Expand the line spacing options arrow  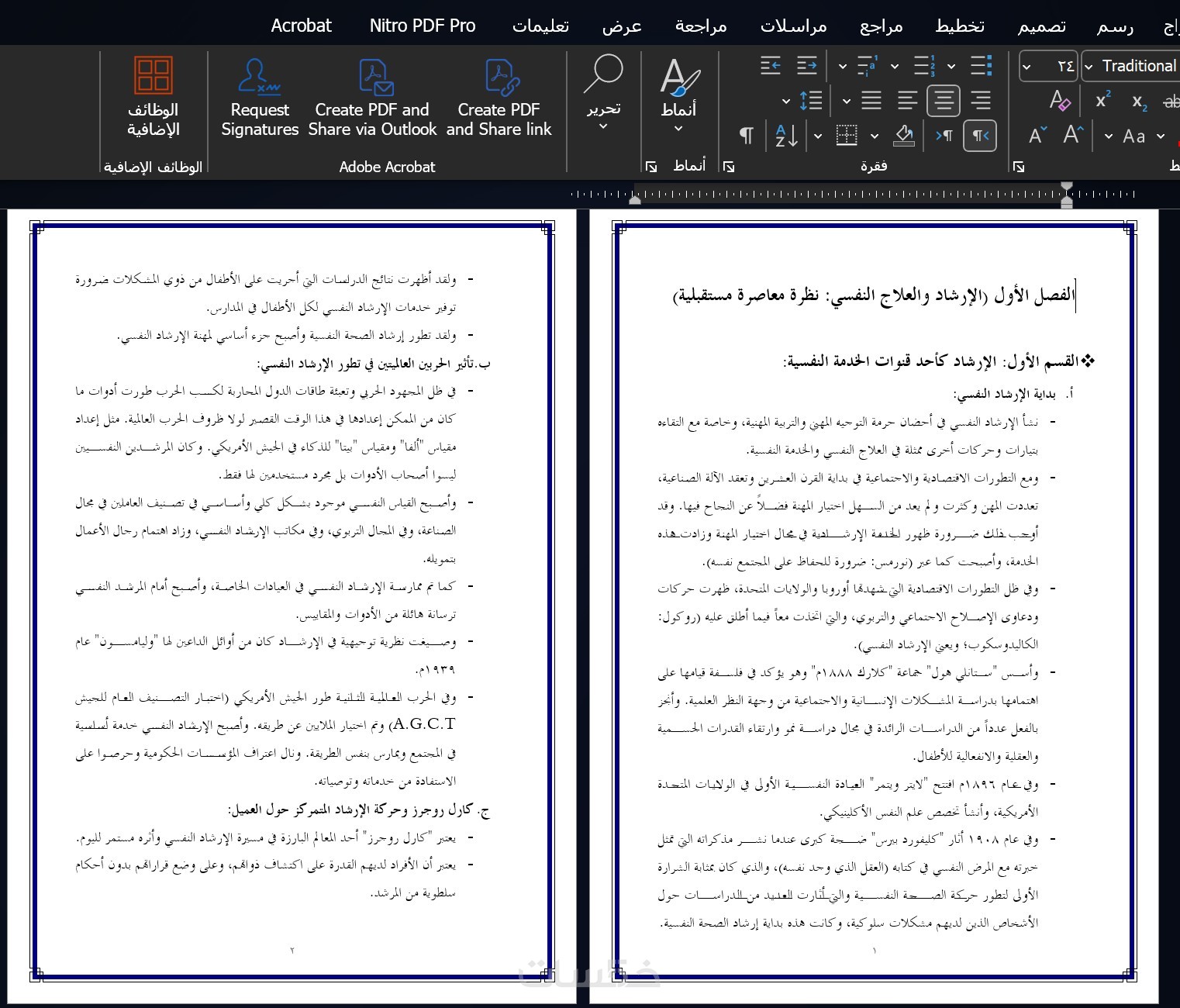[786, 102]
